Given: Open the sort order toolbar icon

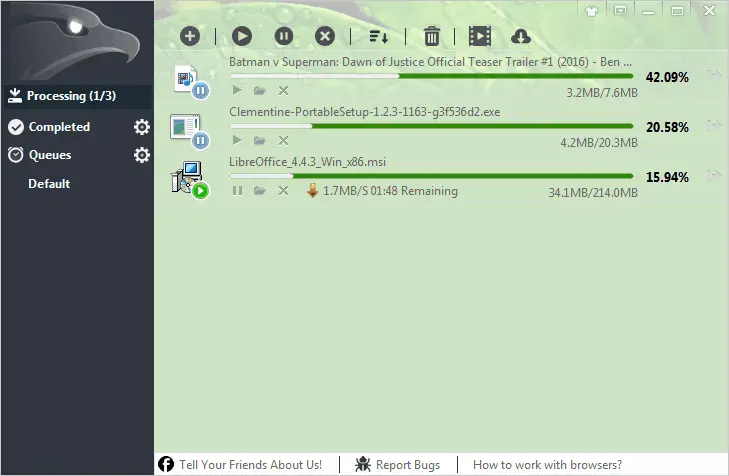Looking at the screenshot, I should pos(378,36).
